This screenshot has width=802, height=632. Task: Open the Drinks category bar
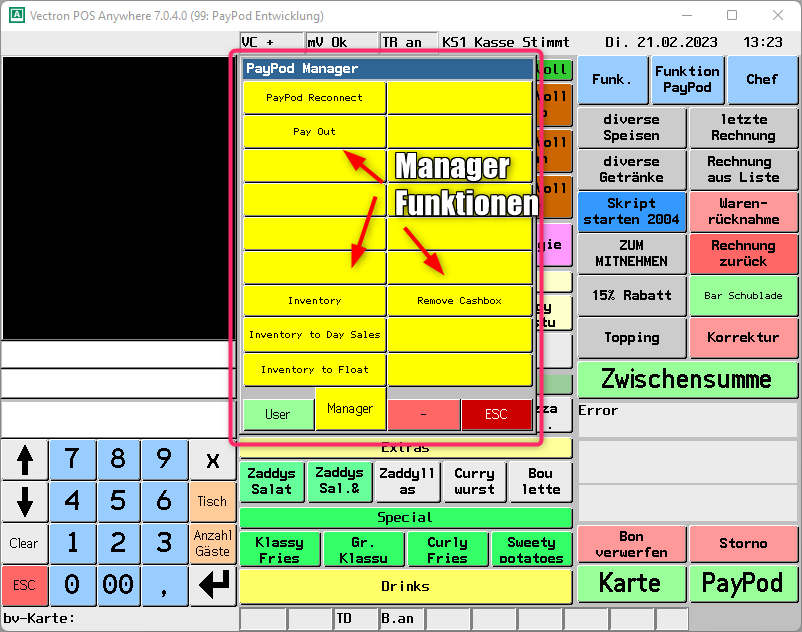pyautogui.click(x=406, y=586)
